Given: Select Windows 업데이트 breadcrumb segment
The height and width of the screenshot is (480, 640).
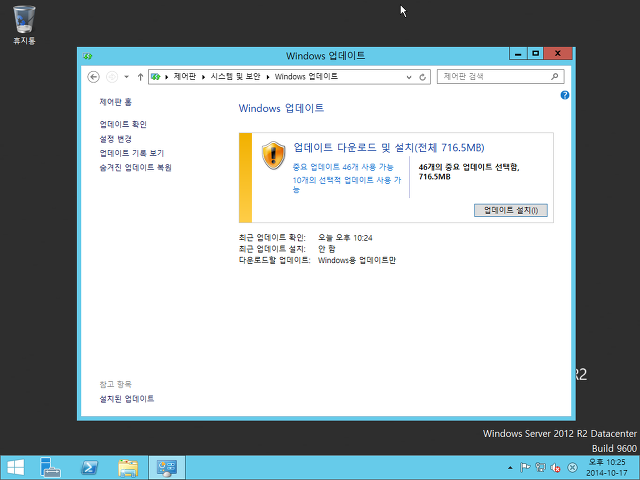Looking at the screenshot, I should tap(306, 77).
